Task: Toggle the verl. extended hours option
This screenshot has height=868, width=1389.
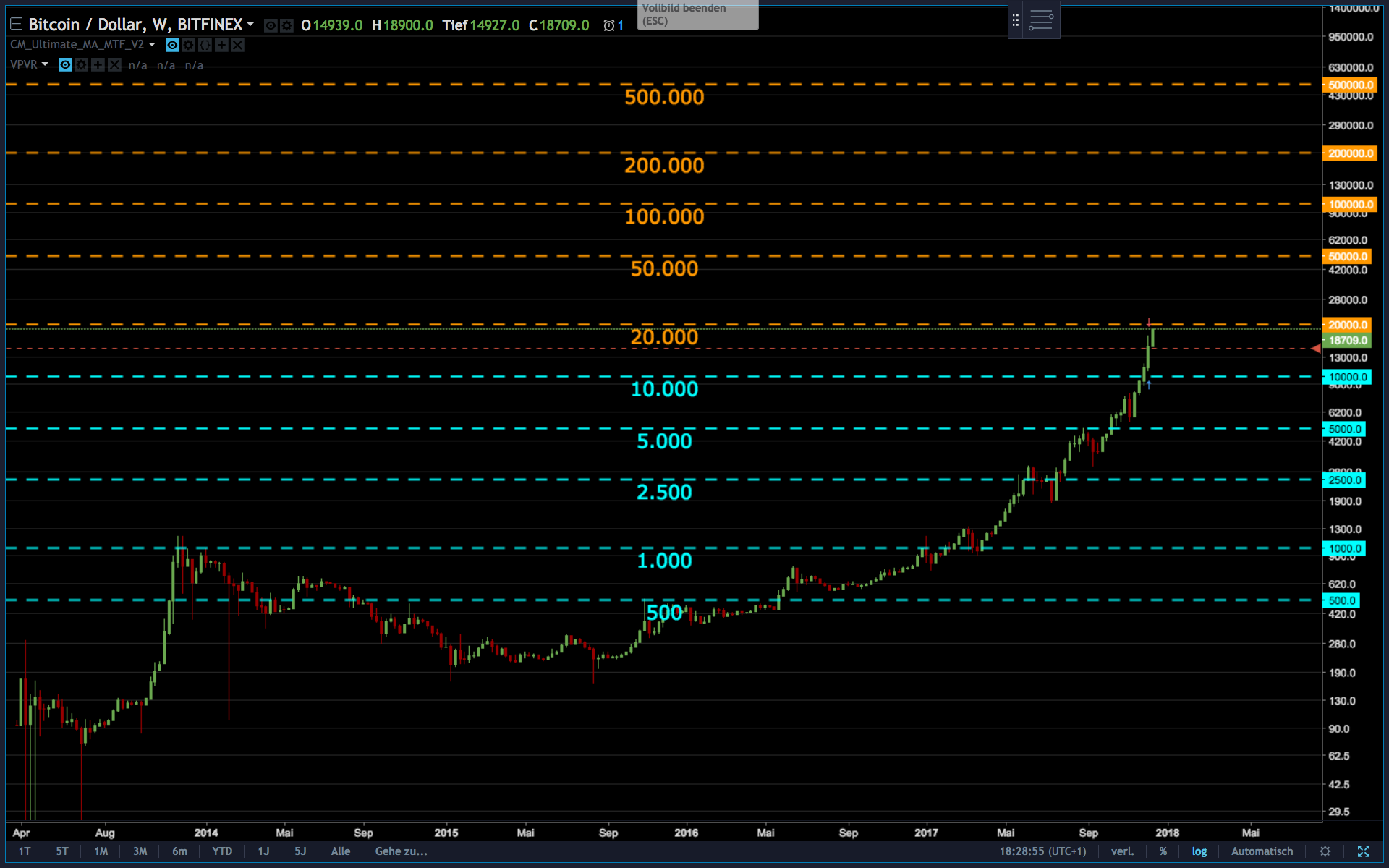Action: coord(1123,851)
